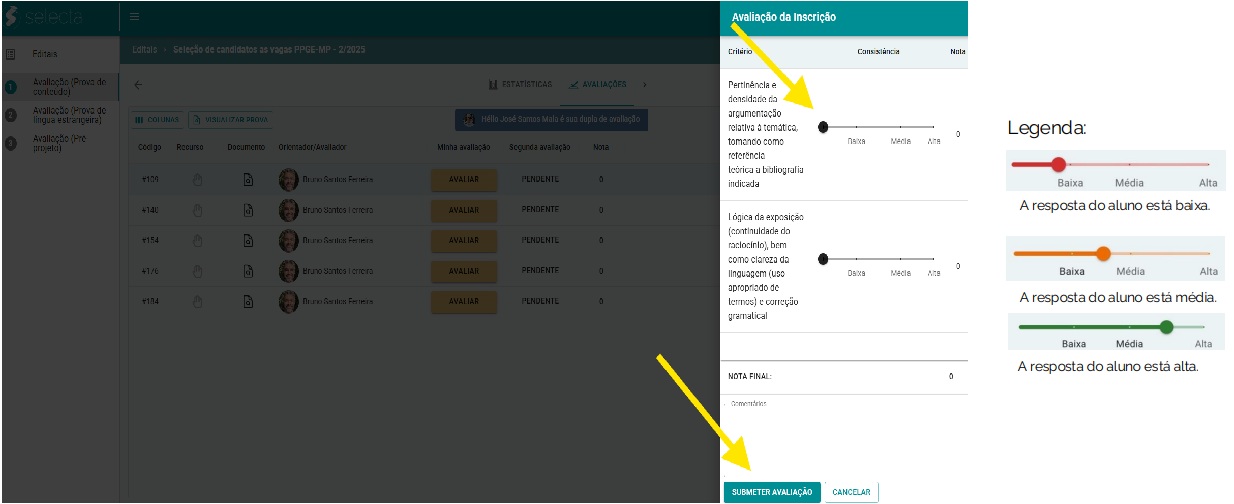Click the Recurso hand icon in row #184

(197, 302)
